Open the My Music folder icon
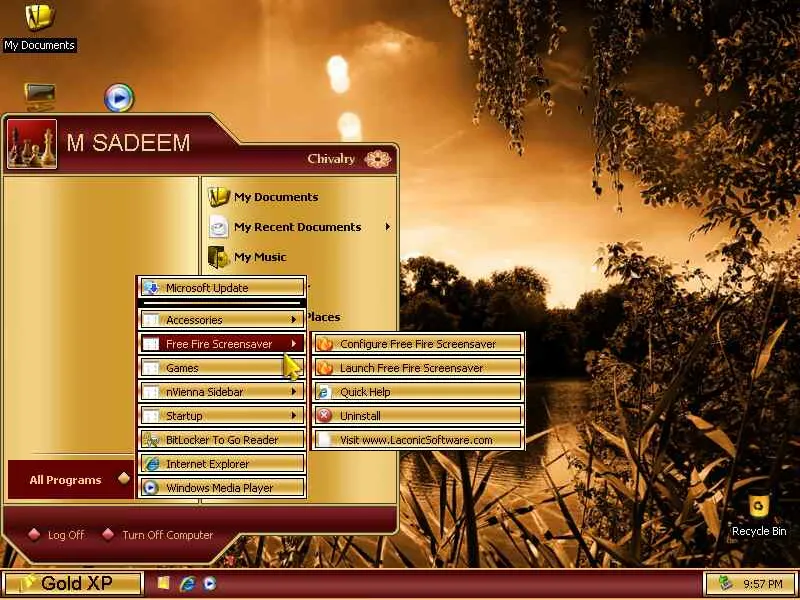This screenshot has height=600, width=800. point(219,257)
